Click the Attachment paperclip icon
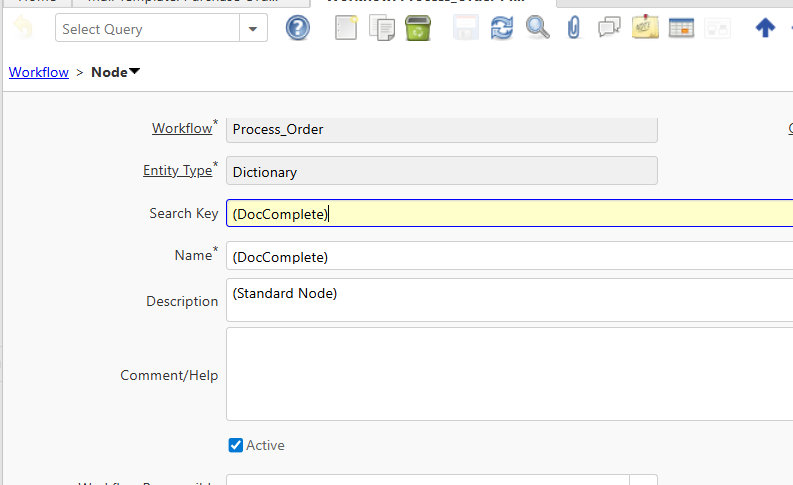 coord(573,28)
